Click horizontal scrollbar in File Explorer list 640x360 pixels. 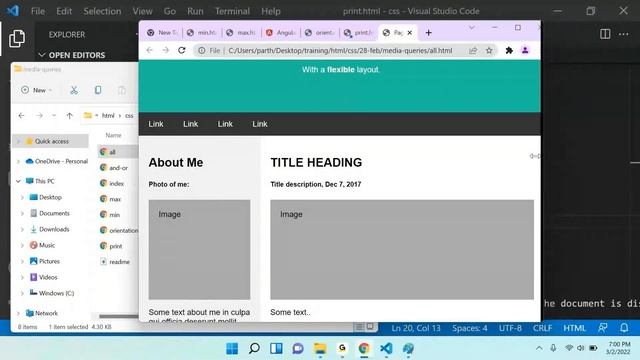pyautogui.click(x=118, y=316)
